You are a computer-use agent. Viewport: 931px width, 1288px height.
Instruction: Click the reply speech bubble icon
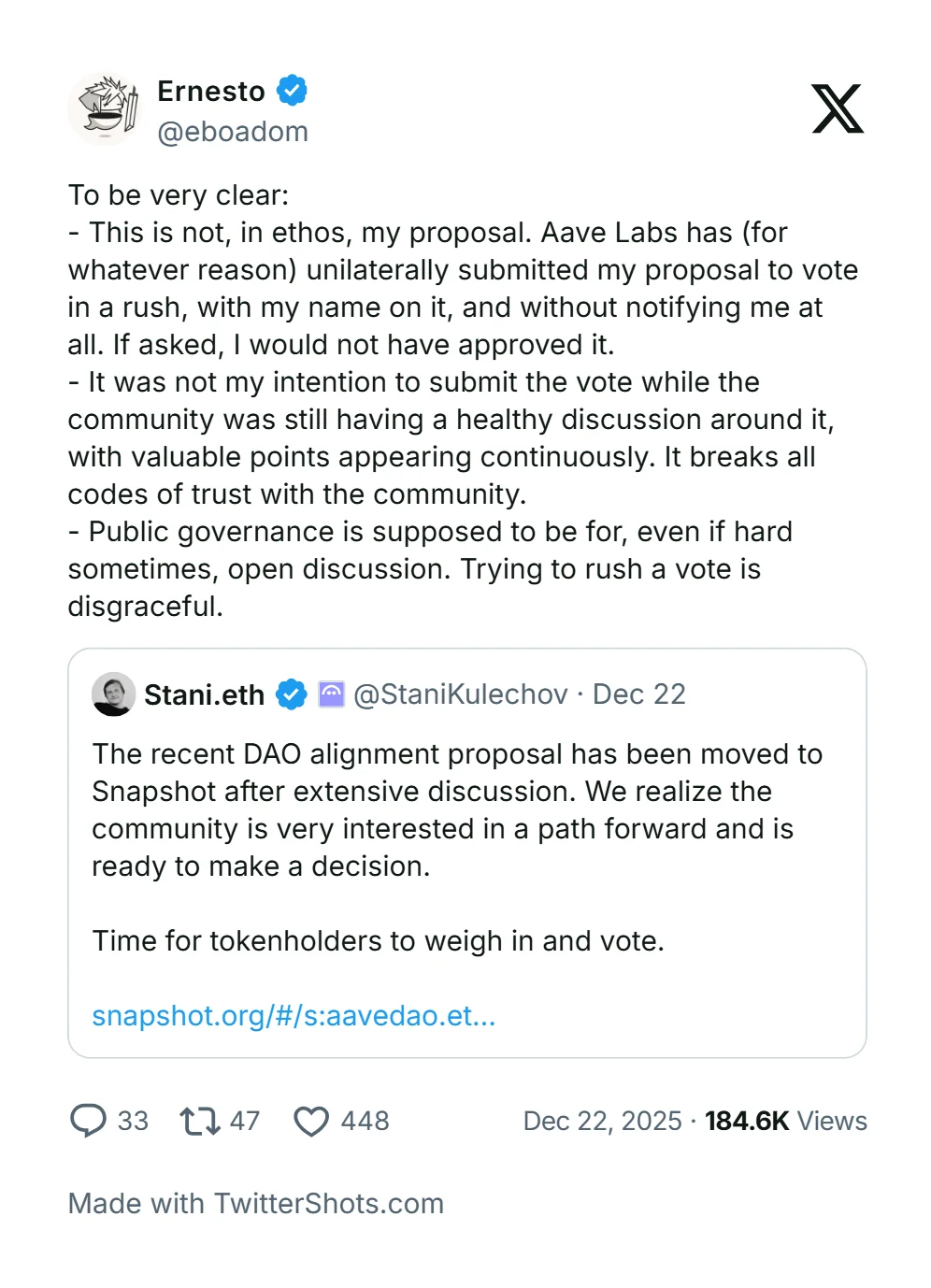click(89, 1120)
